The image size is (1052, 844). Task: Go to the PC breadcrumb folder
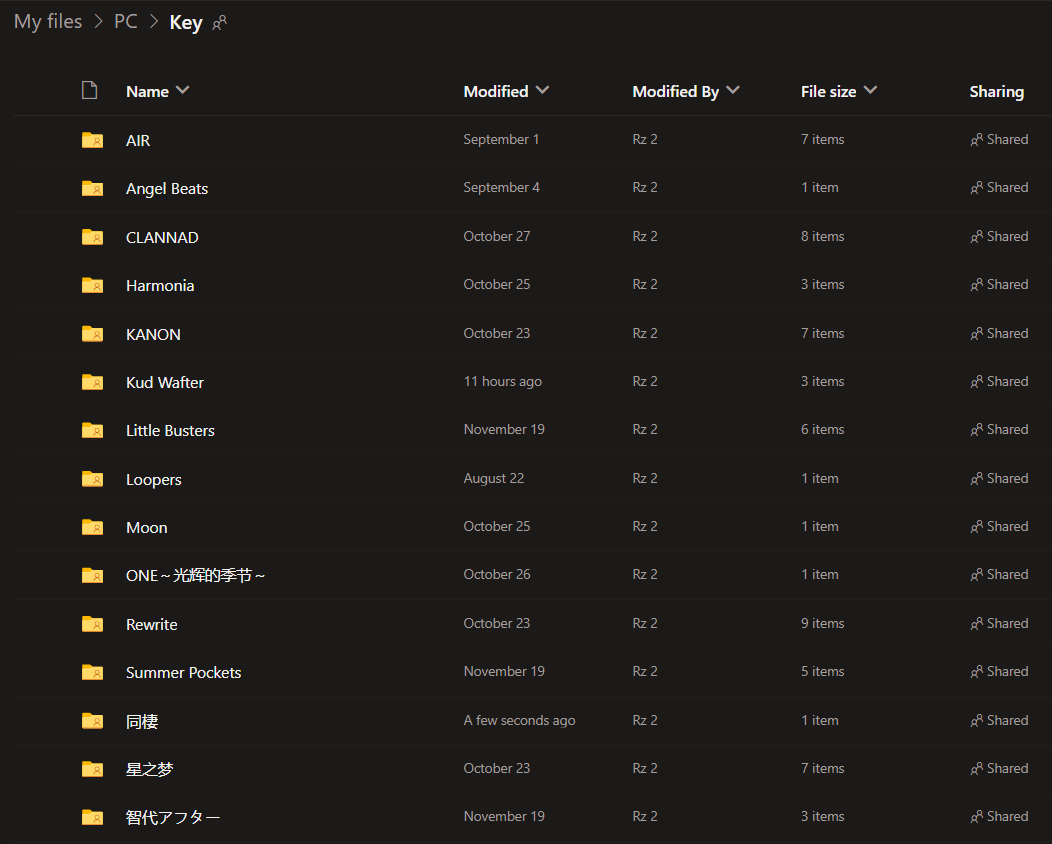tap(126, 22)
